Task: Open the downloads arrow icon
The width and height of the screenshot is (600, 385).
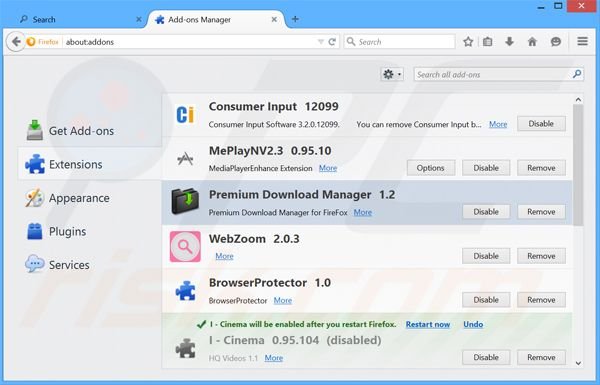Action: point(509,42)
